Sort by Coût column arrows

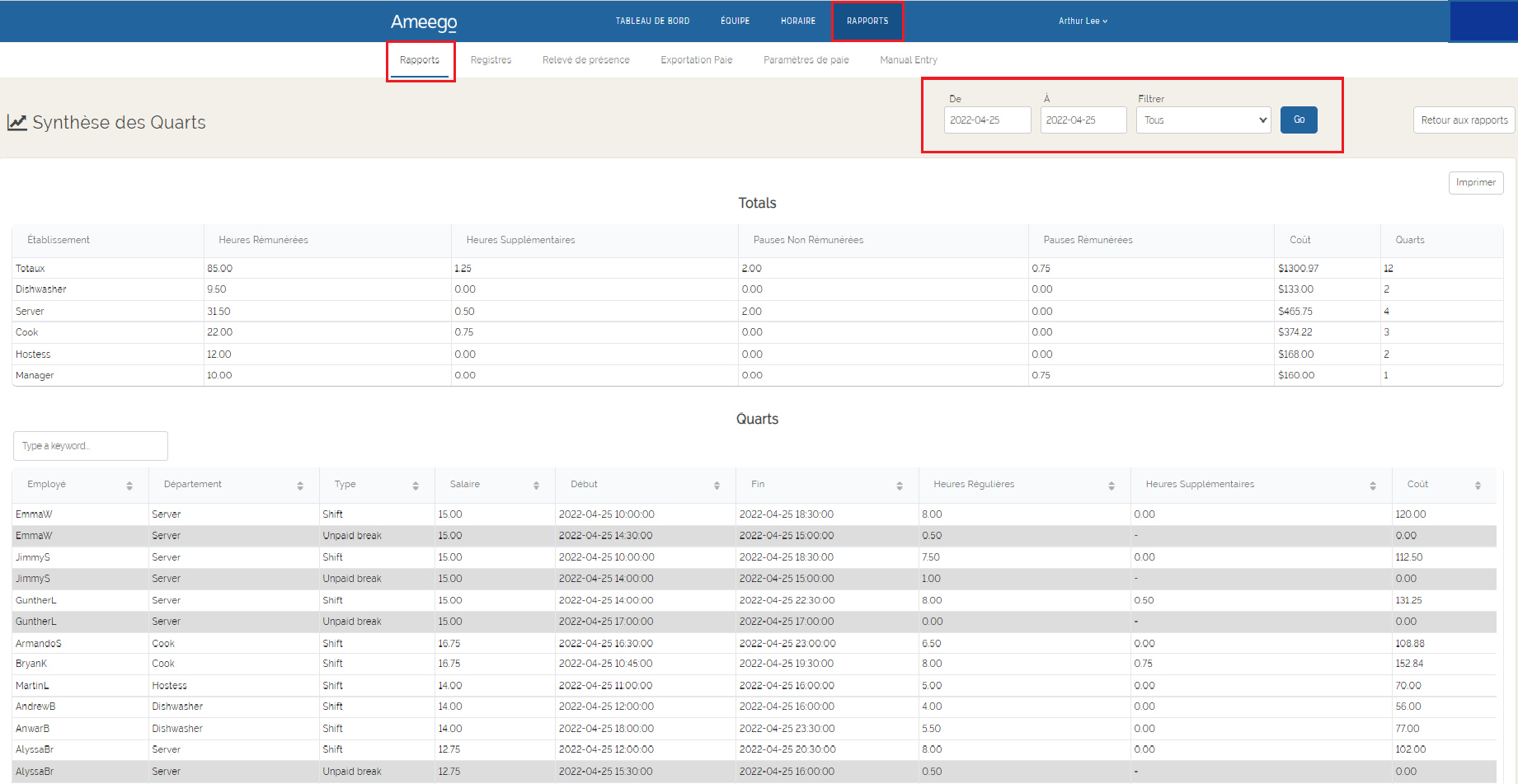point(1478,486)
